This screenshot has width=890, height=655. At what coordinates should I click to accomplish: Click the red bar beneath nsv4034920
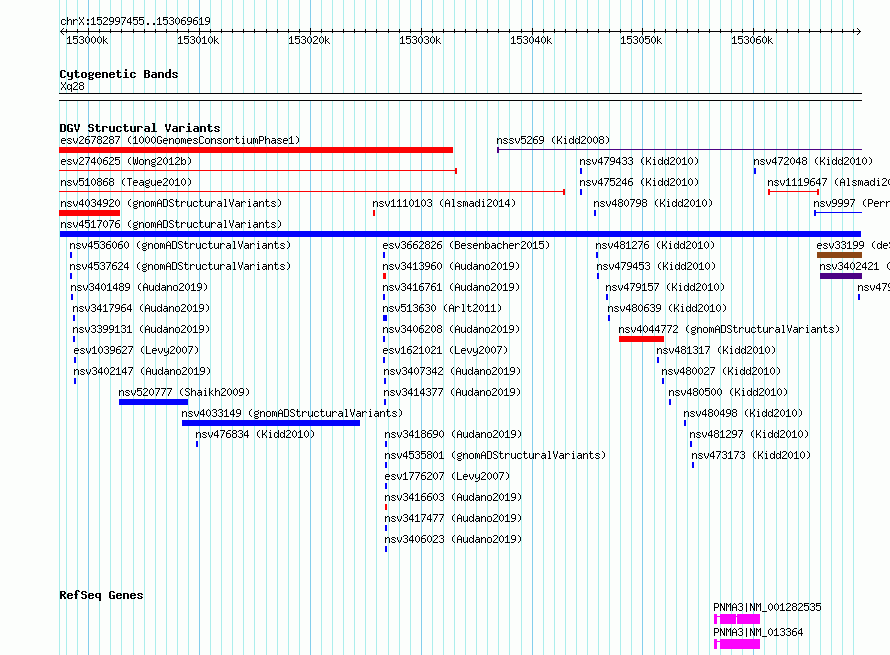[89, 213]
